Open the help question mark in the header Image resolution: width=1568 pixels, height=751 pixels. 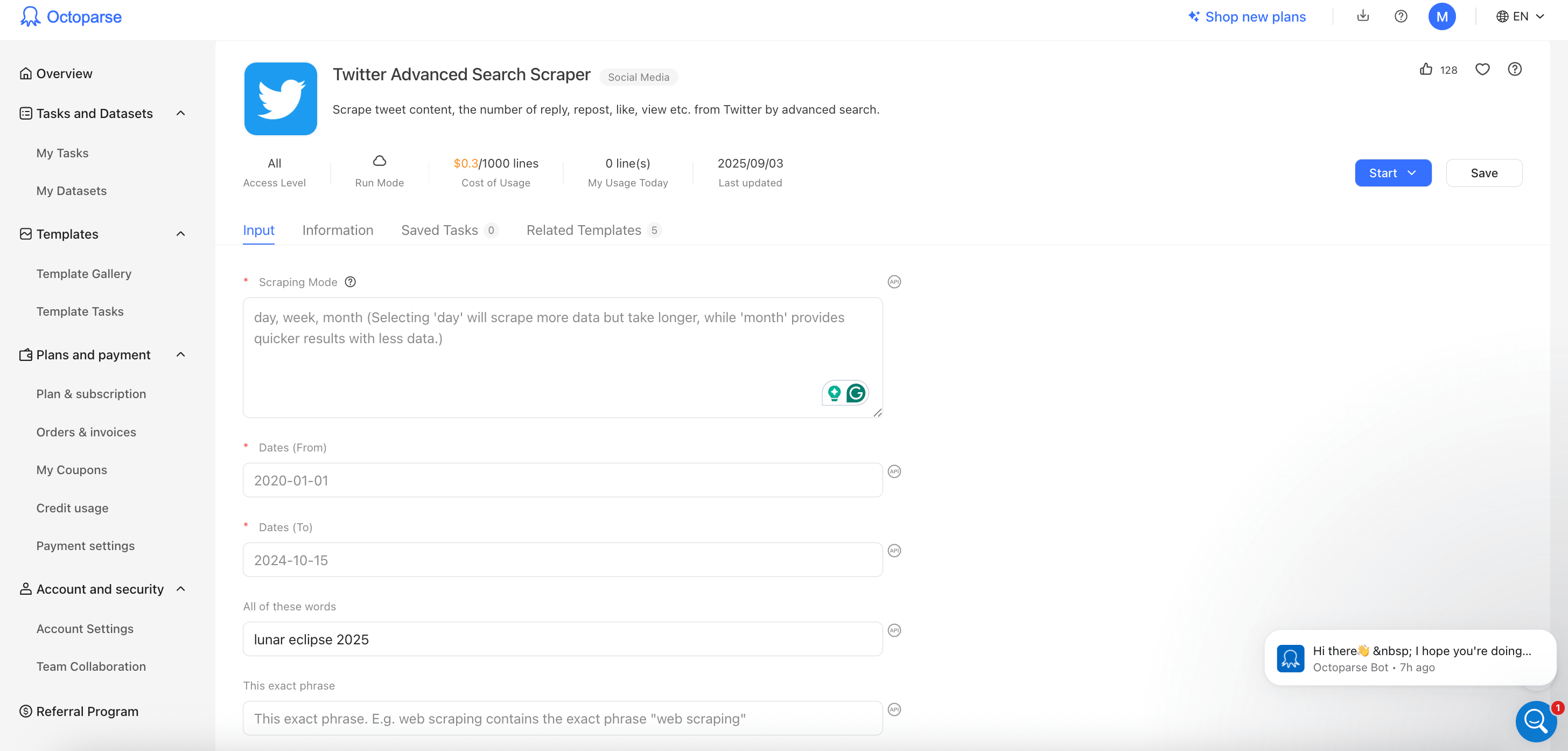[x=1401, y=17]
